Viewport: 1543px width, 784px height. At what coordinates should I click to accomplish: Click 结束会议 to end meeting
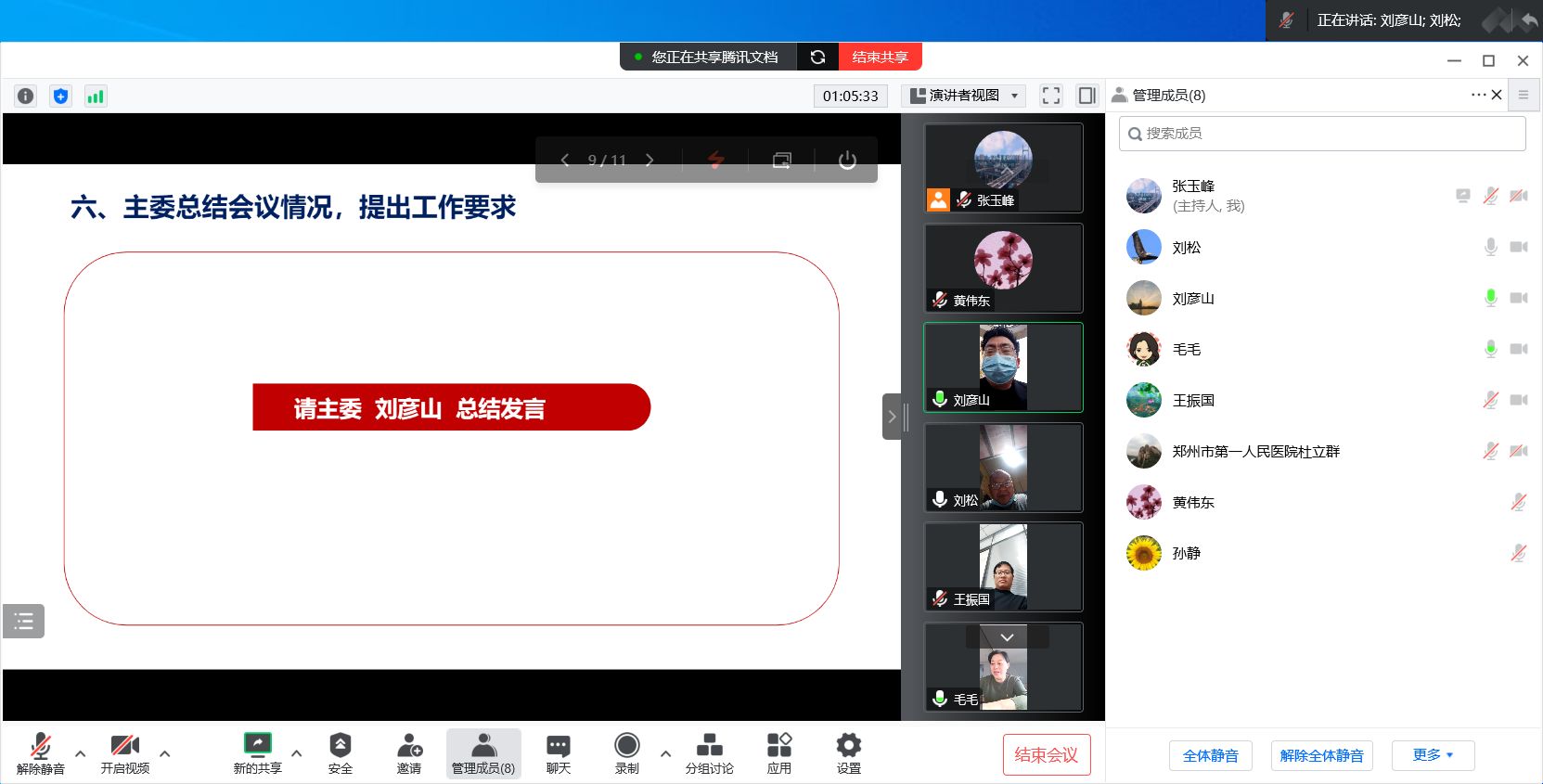[x=1047, y=755]
